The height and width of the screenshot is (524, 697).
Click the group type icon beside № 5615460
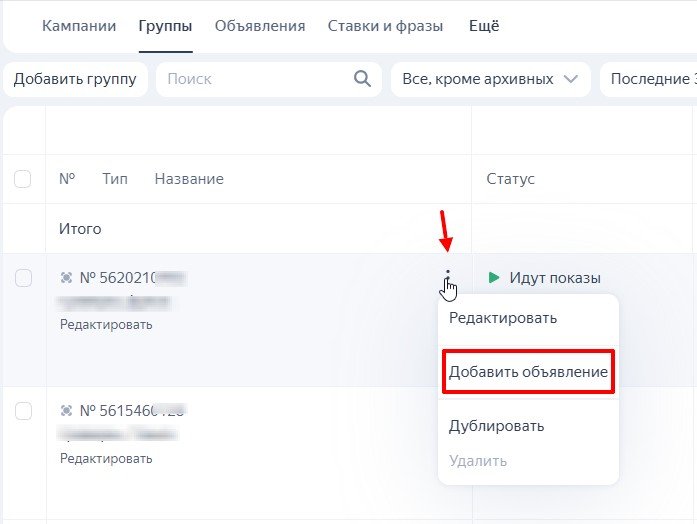[x=67, y=410]
